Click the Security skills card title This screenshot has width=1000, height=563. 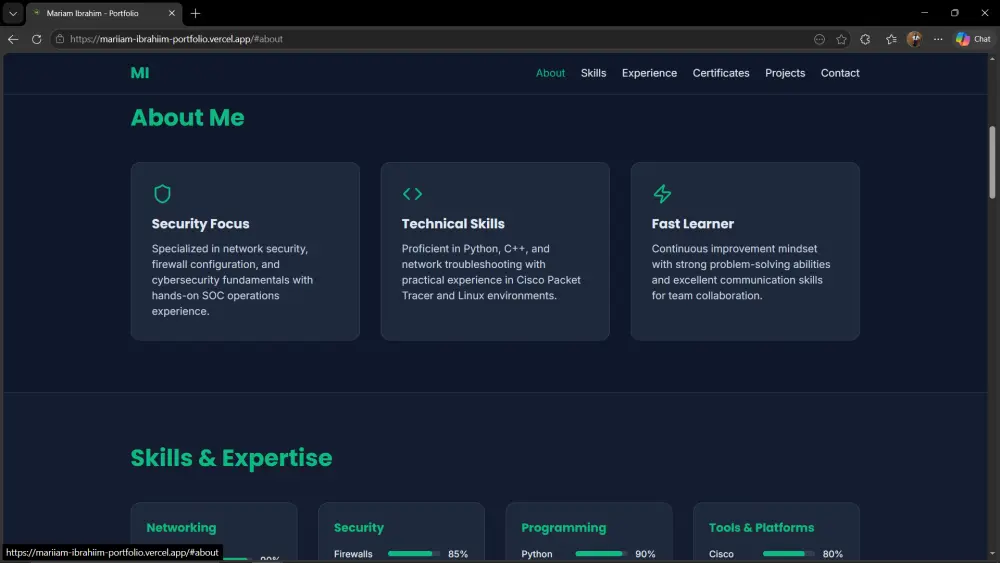click(358, 527)
